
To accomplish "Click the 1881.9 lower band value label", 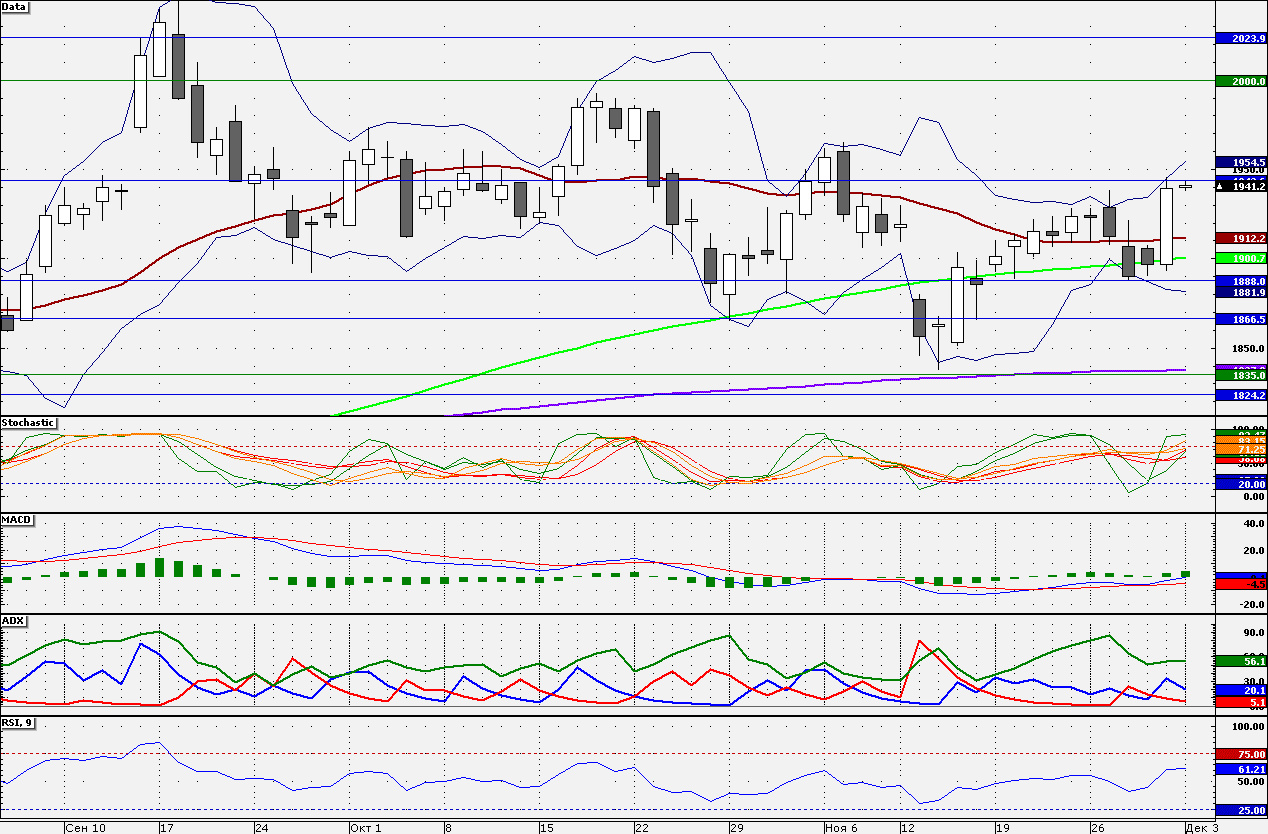I will tap(1242, 293).
